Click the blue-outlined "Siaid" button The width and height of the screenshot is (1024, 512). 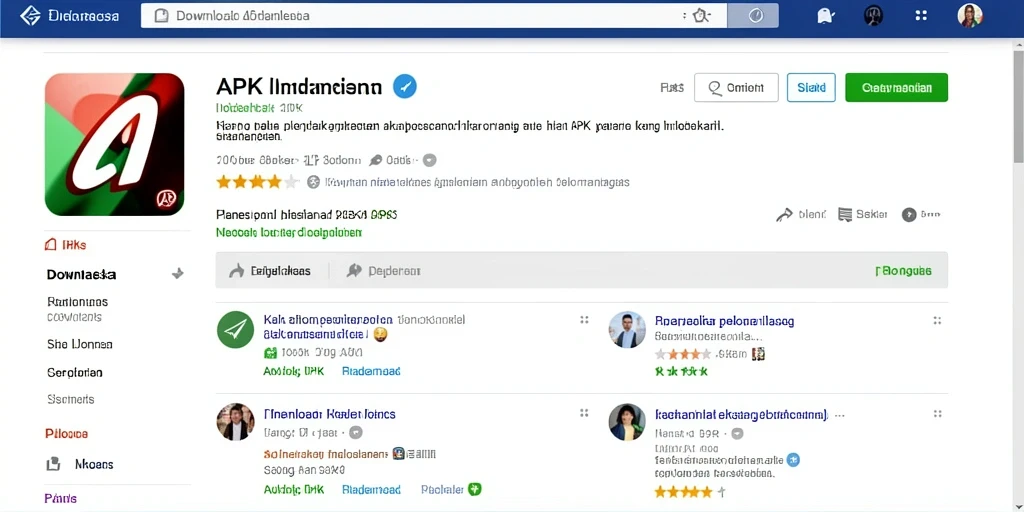[x=811, y=88]
